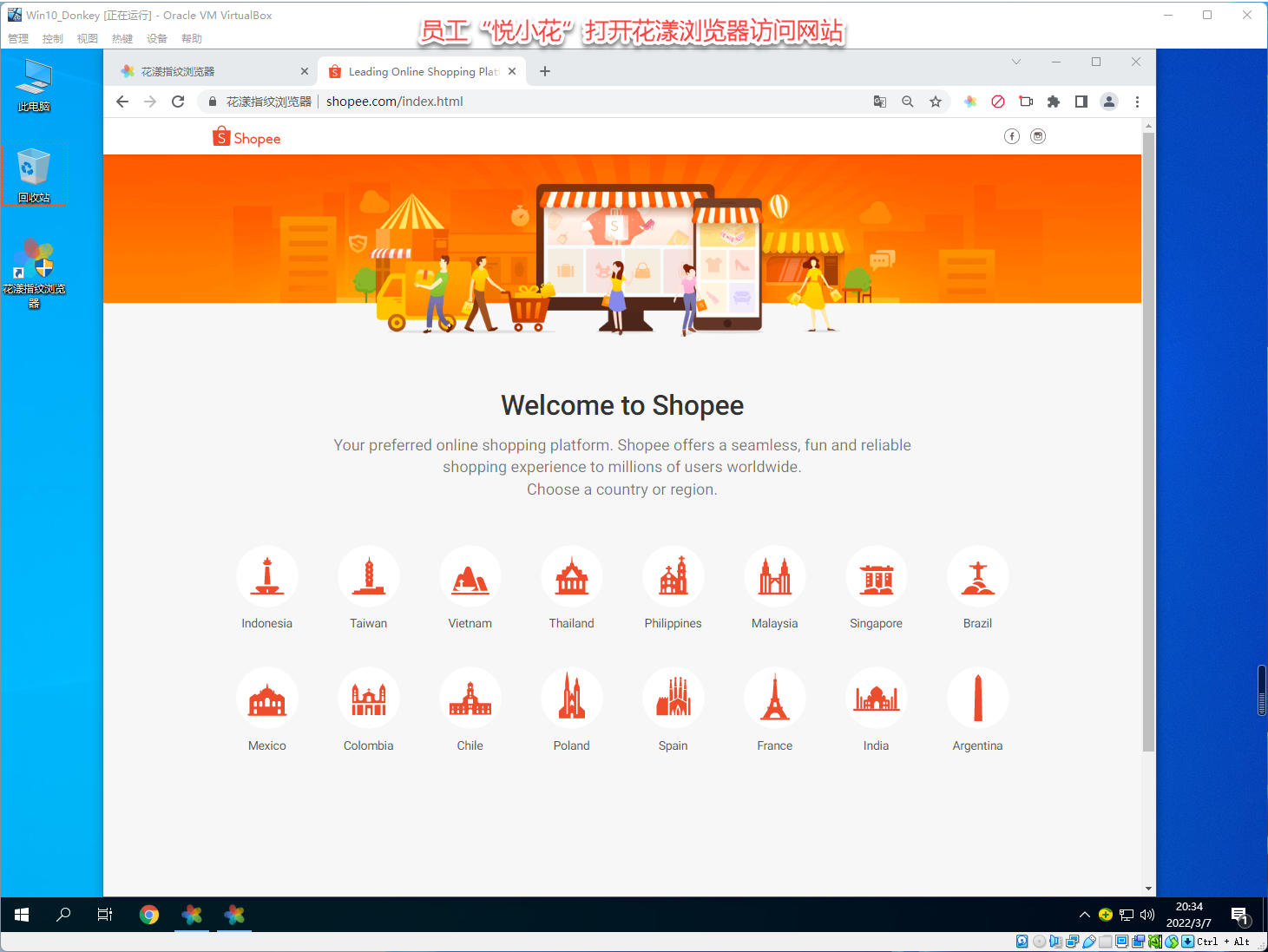Screen dimensions: 1268x952
Task: Select the 花漾指纹浏览器 desktop shortcut
Action: coord(34,272)
